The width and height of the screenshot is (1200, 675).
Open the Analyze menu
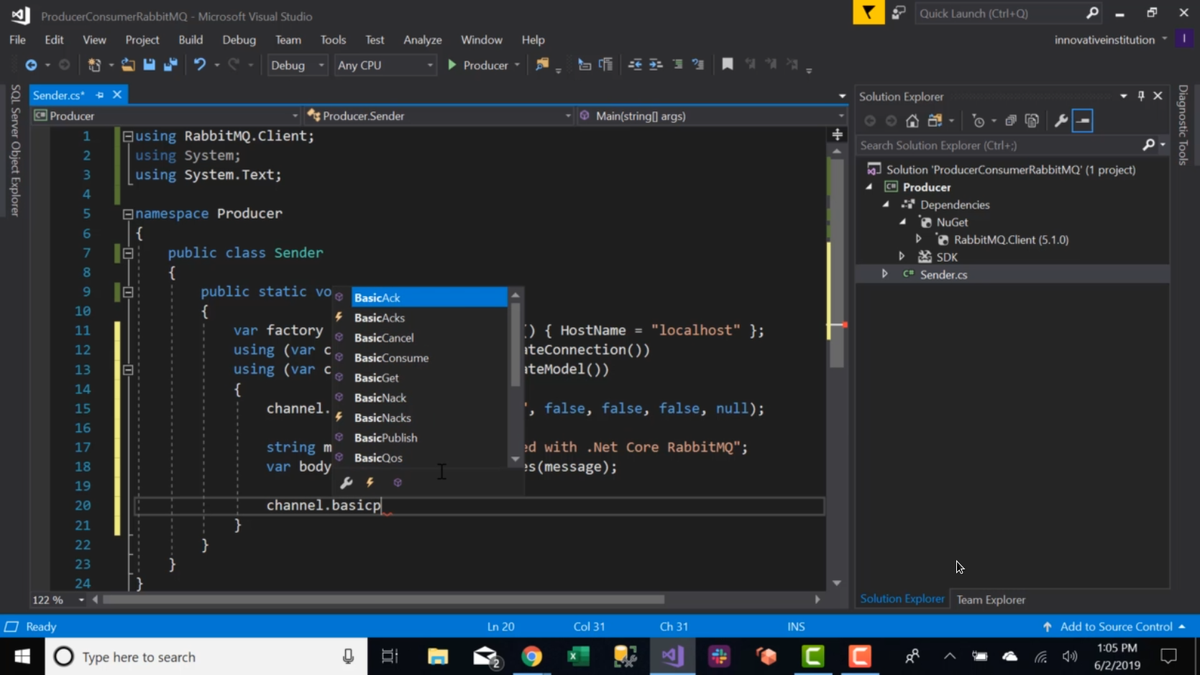coord(422,40)
